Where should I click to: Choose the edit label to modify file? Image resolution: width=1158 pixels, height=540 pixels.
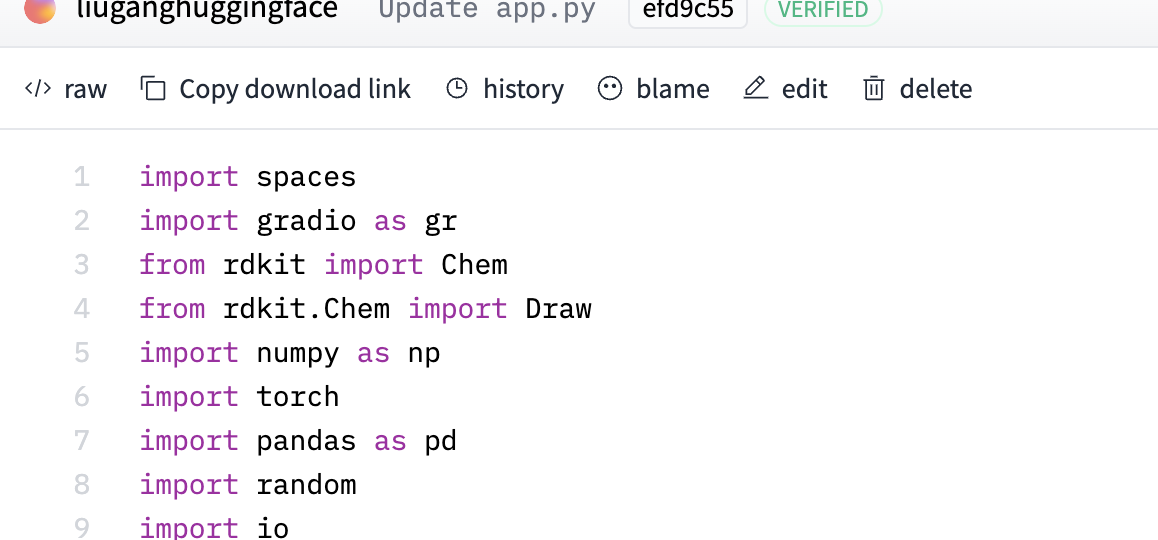coord(804,89)
